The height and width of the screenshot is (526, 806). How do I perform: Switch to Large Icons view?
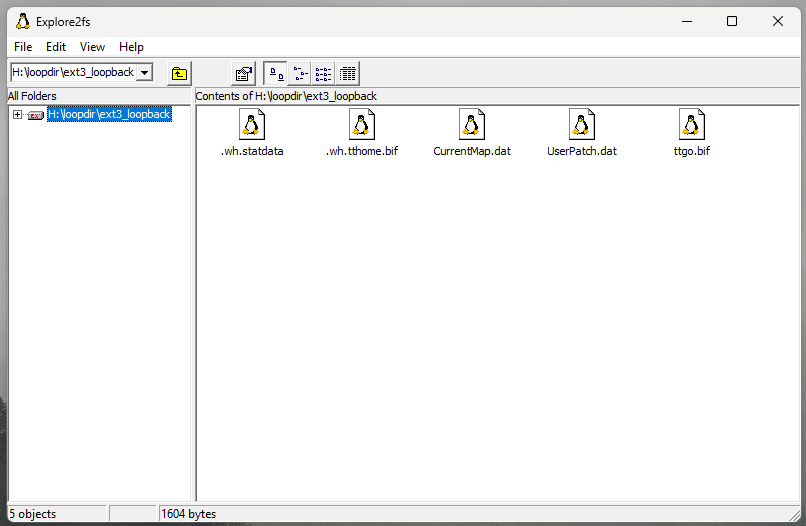tap(276, 74)
